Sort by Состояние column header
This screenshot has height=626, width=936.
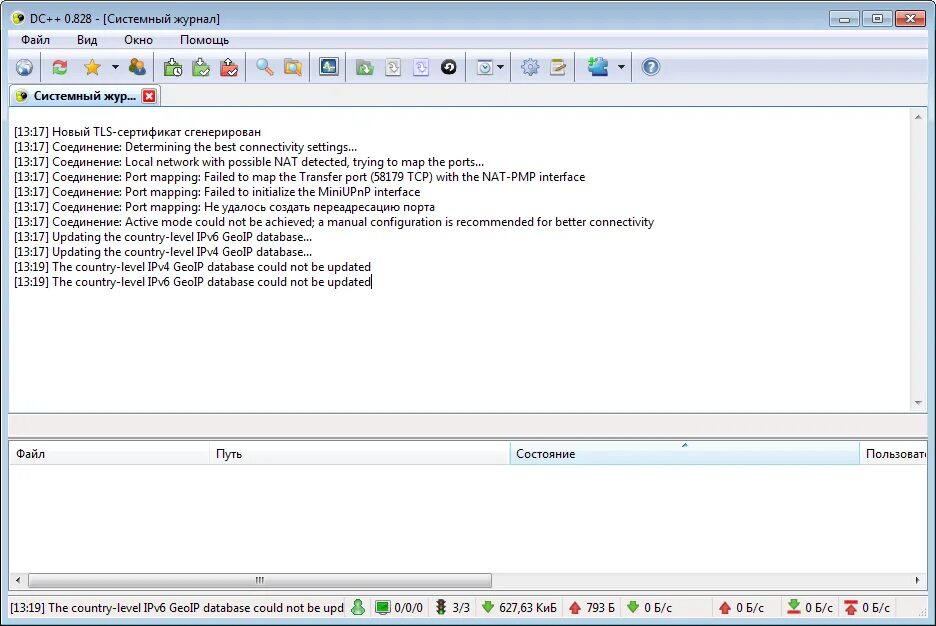(684, 454)
